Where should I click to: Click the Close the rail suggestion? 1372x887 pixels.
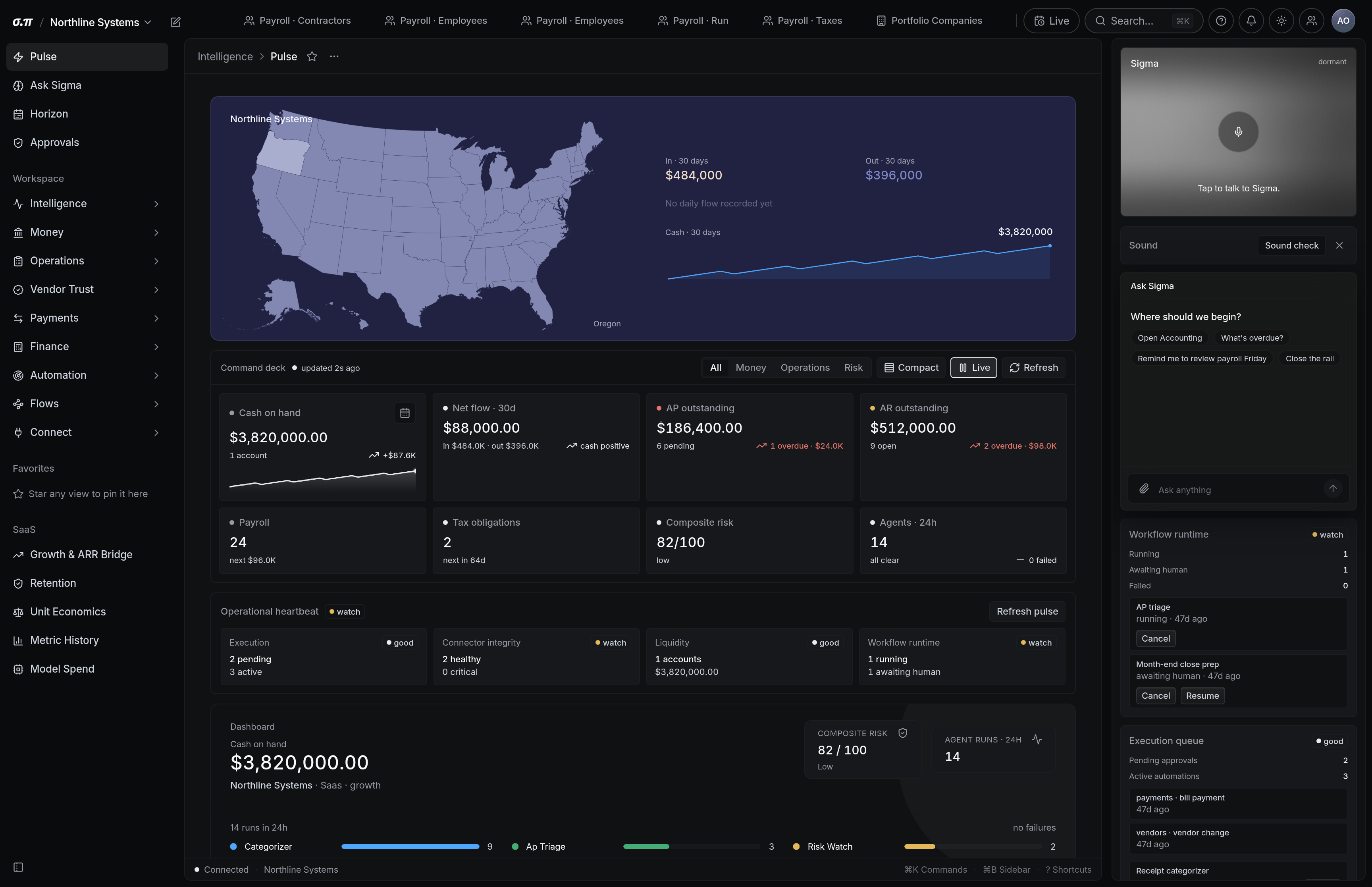coord(1309,359)
